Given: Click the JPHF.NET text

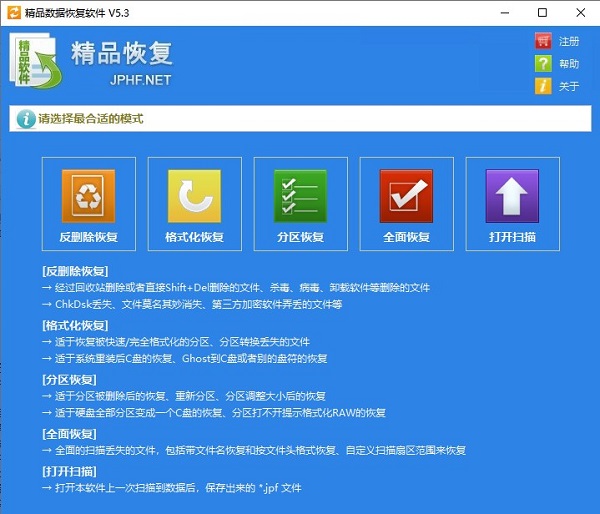Looking at the screenshot, I should (x=140, y=80).
